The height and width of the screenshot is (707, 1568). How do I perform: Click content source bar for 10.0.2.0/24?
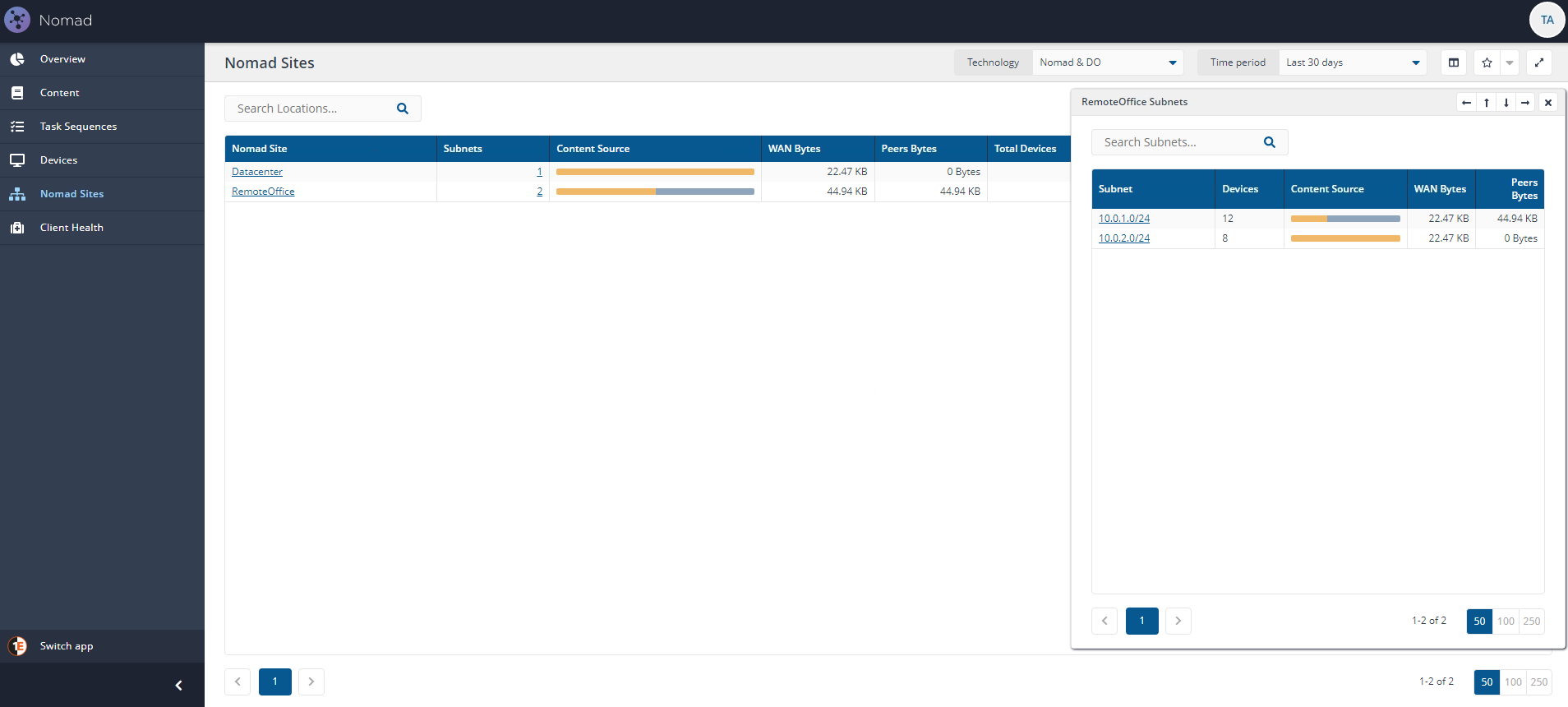tap(1345, 238)
